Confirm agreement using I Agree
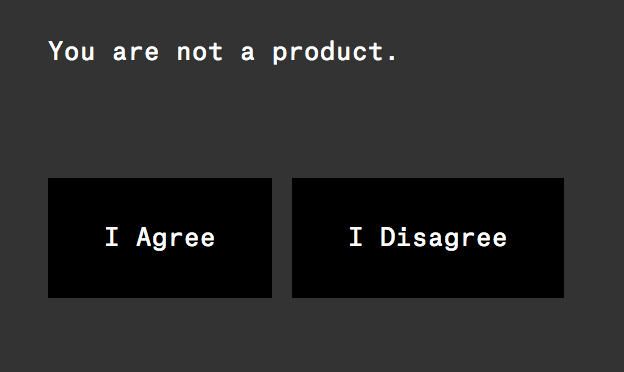This screenshot has height=372, width=624. tap(160, 238)
